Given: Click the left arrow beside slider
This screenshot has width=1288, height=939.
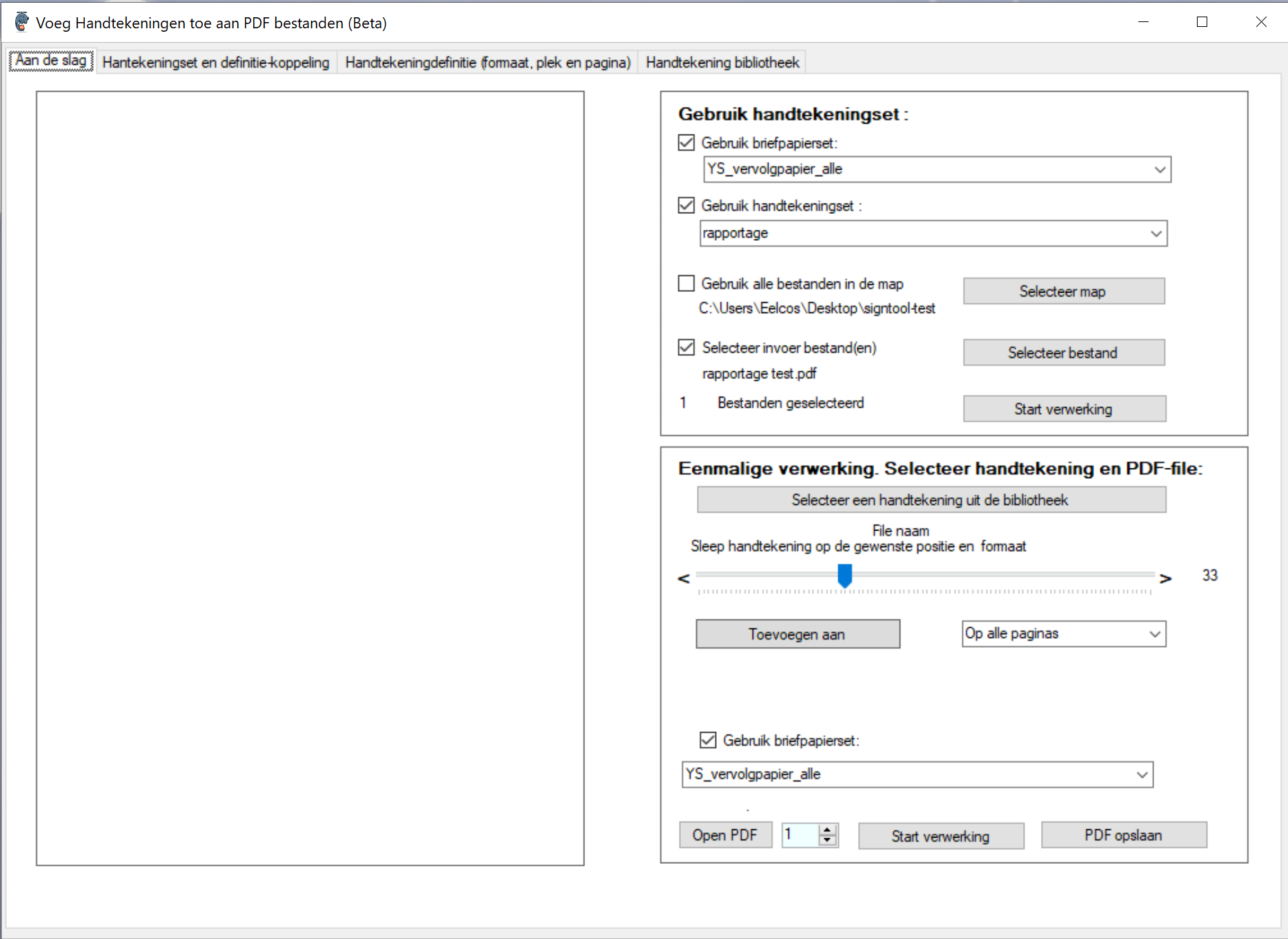Looking at the screenshot, I should click(x=684, y=578).
